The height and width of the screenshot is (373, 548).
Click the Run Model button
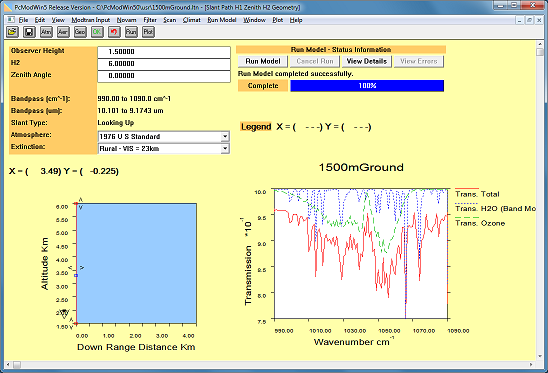point(263,61)
